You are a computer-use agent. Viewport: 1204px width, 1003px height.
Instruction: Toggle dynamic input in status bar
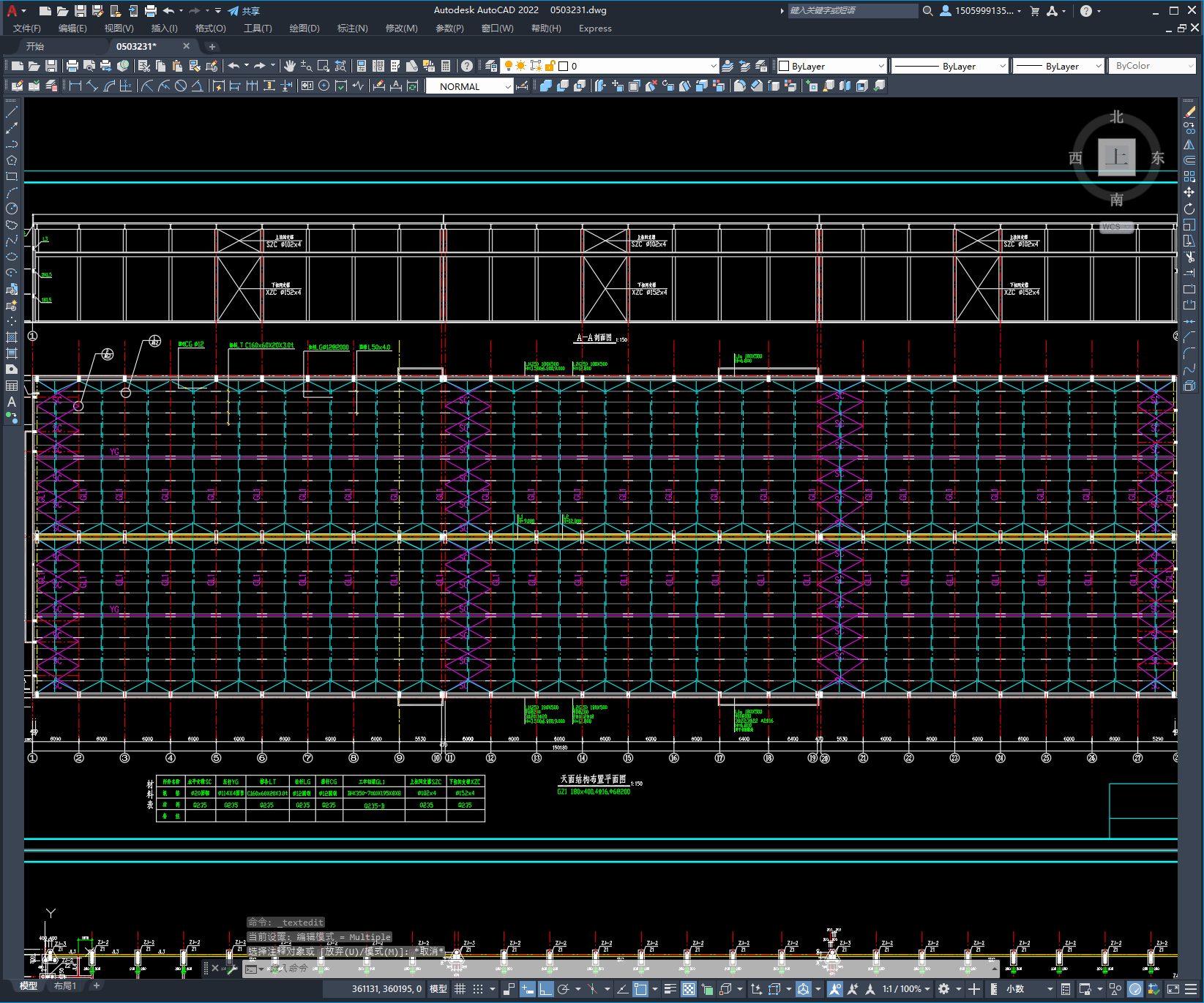coord(528,989)
